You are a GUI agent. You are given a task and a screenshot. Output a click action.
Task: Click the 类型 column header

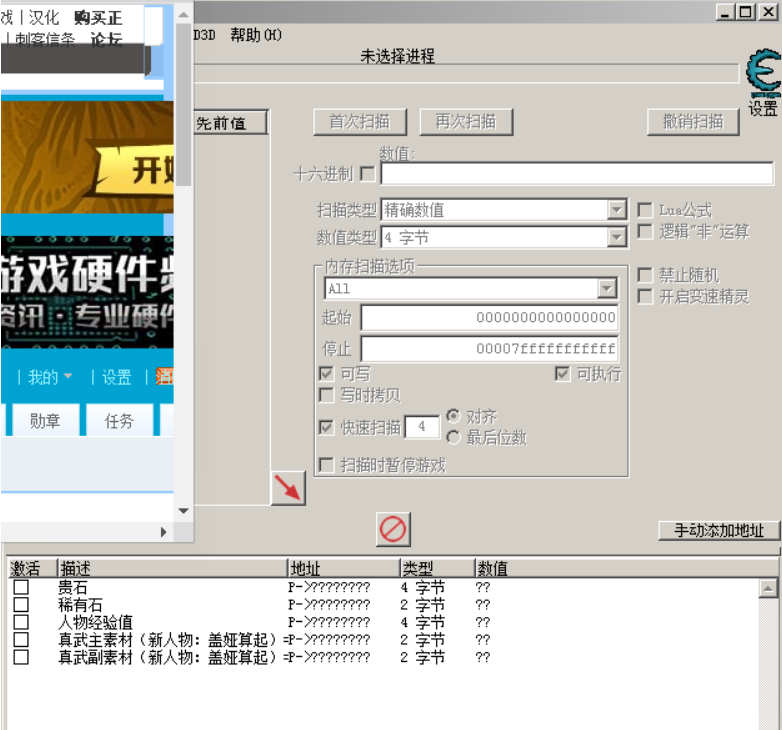437,568
